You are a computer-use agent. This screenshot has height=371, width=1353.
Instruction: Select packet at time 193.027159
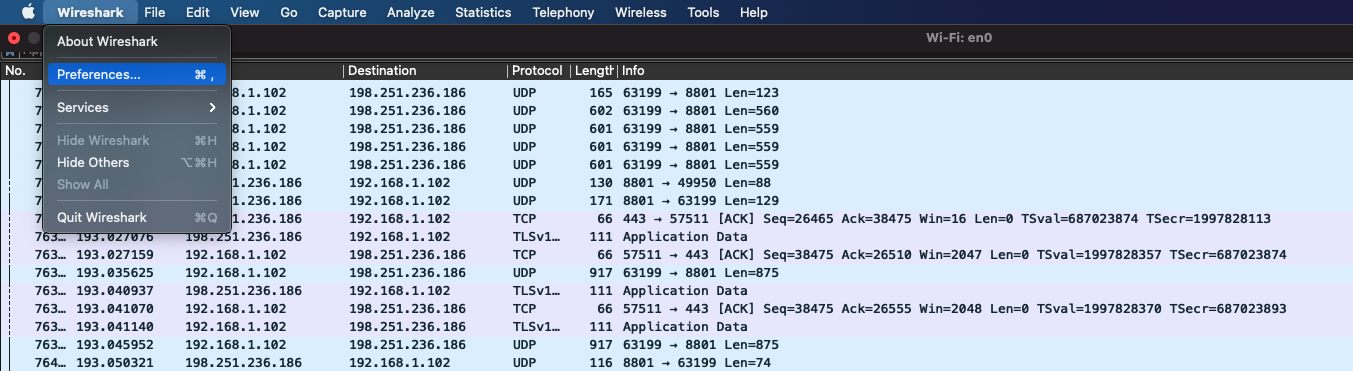tap(676, 254)
